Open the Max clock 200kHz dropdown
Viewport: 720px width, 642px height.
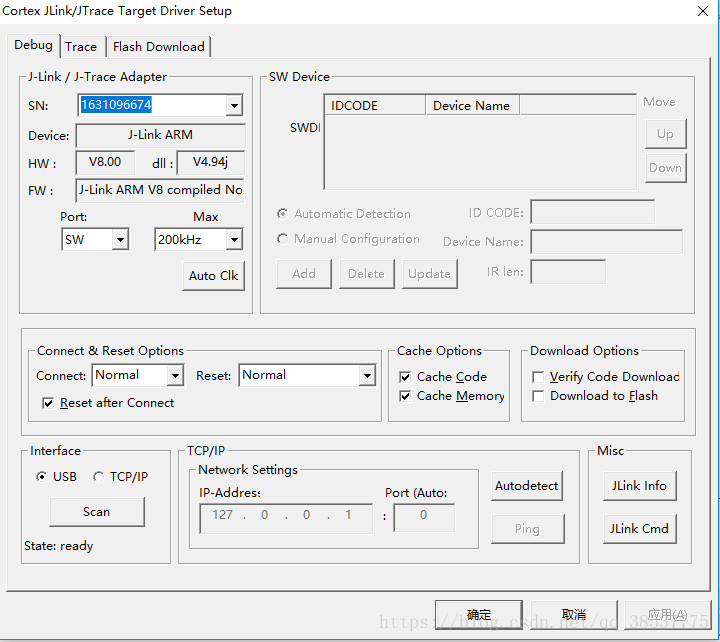235,239
